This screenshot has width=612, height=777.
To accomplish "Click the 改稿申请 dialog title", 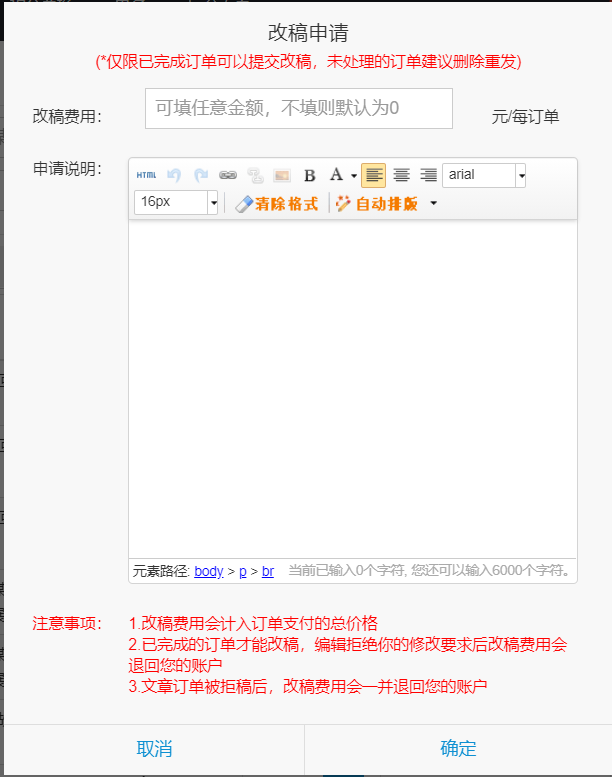I will (x=308, y=33).
